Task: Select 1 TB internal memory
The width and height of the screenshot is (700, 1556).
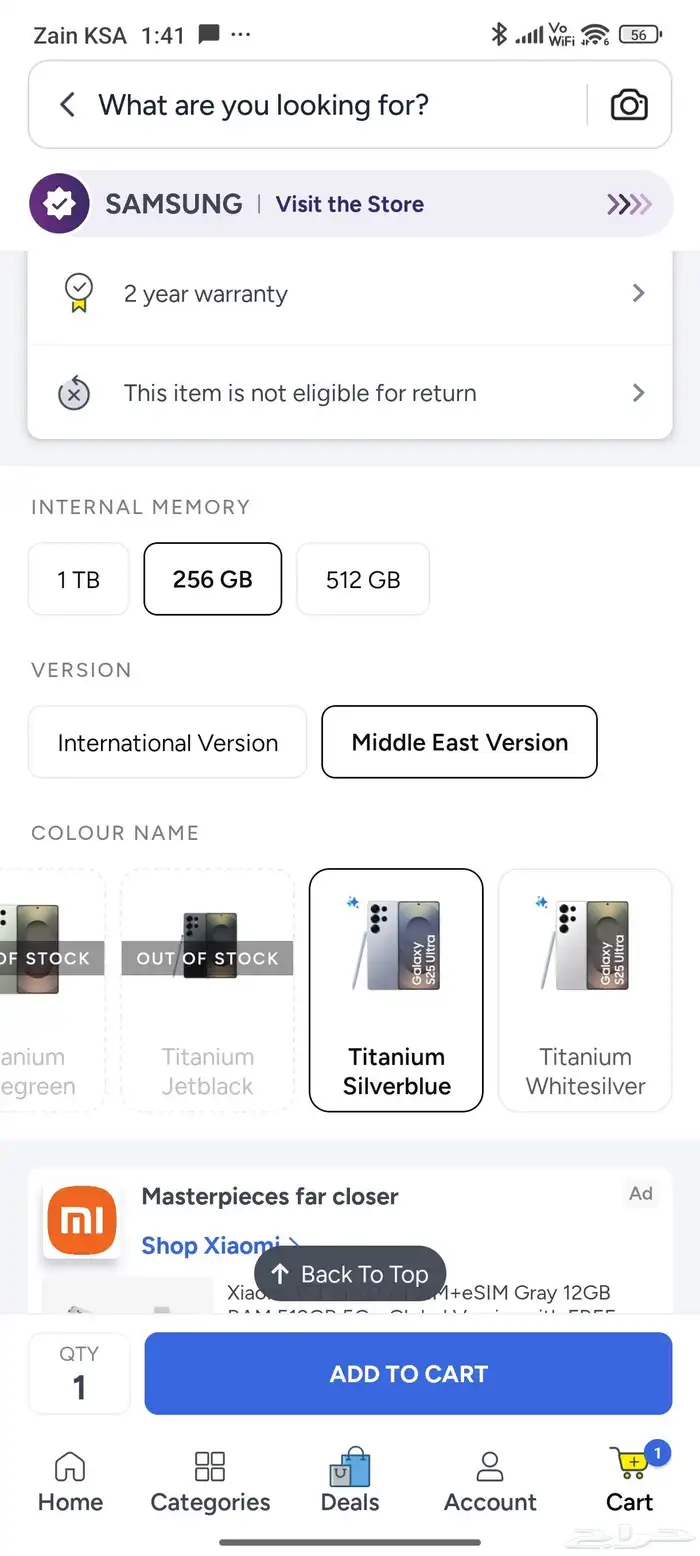Action: point(79,579)
